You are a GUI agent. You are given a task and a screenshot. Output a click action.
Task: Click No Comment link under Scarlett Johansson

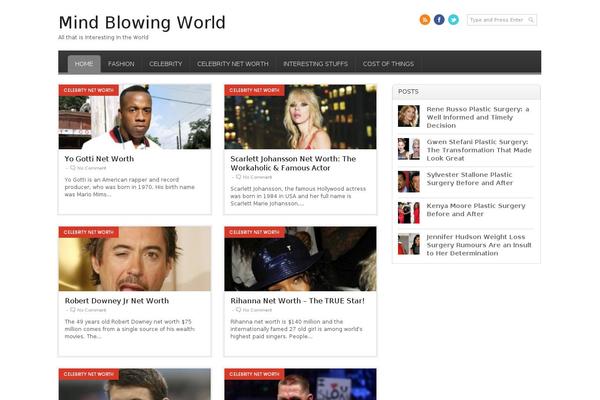(257, 177)
